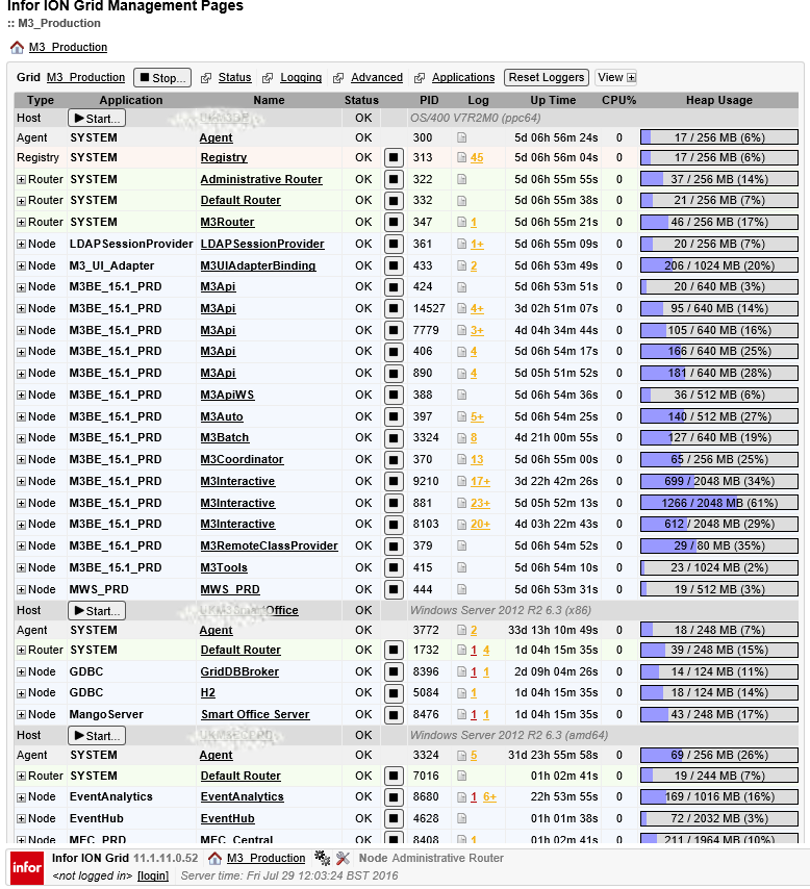Expand the View options control
810x889 pixels.
tap(617, 77)
